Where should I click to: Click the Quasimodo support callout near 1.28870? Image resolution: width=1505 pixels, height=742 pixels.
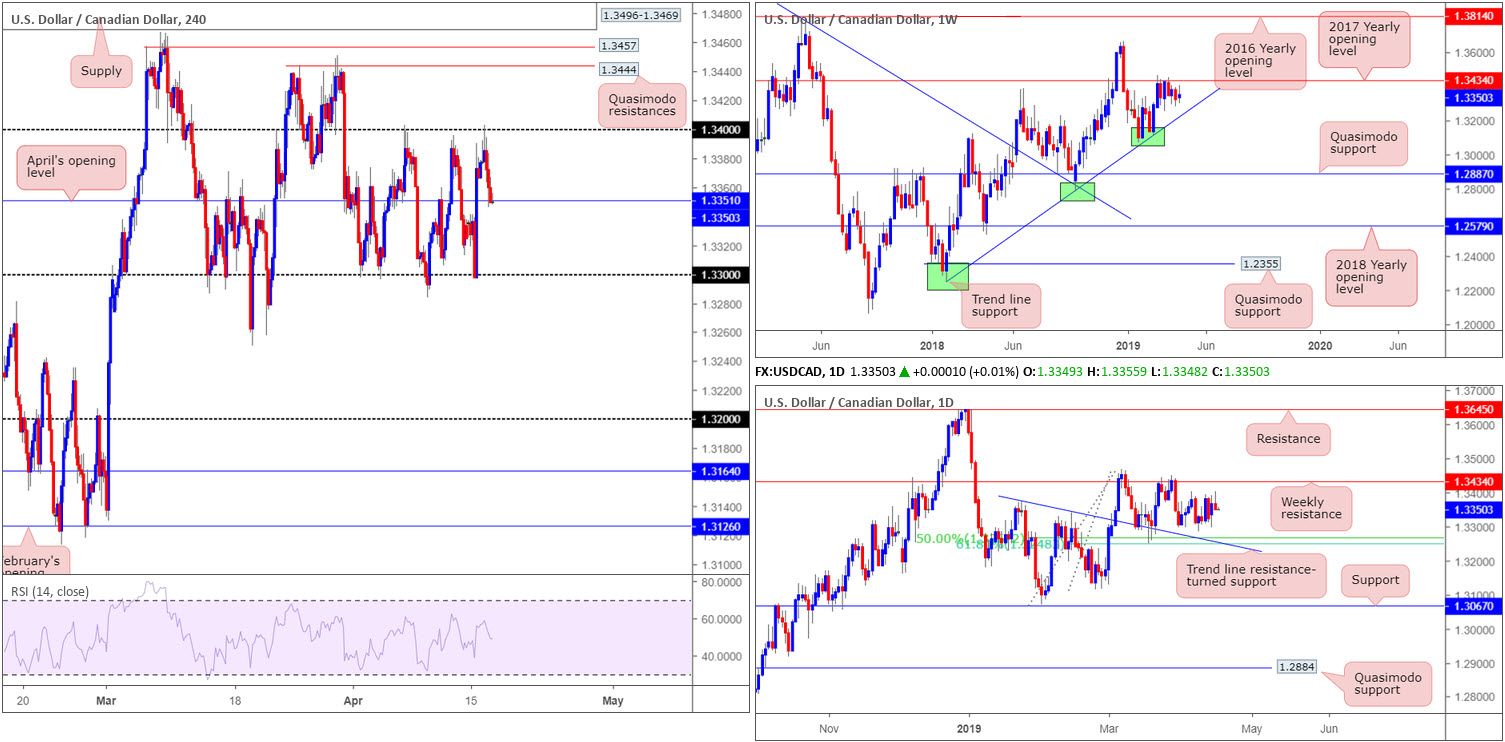1364,142
